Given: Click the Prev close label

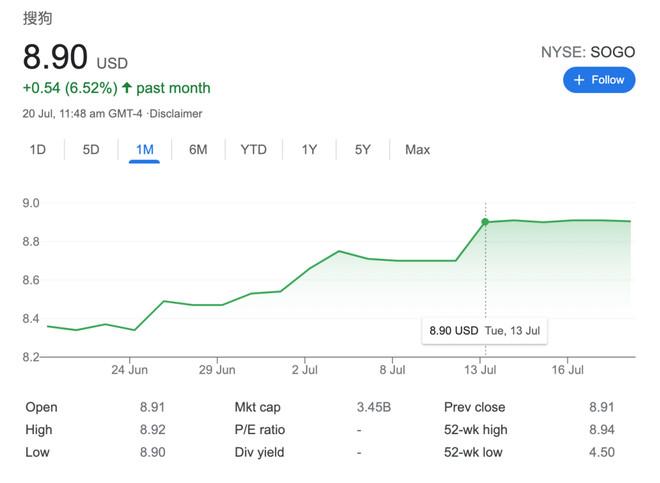Looking at the screenshot, I should (x=474, y=407).
